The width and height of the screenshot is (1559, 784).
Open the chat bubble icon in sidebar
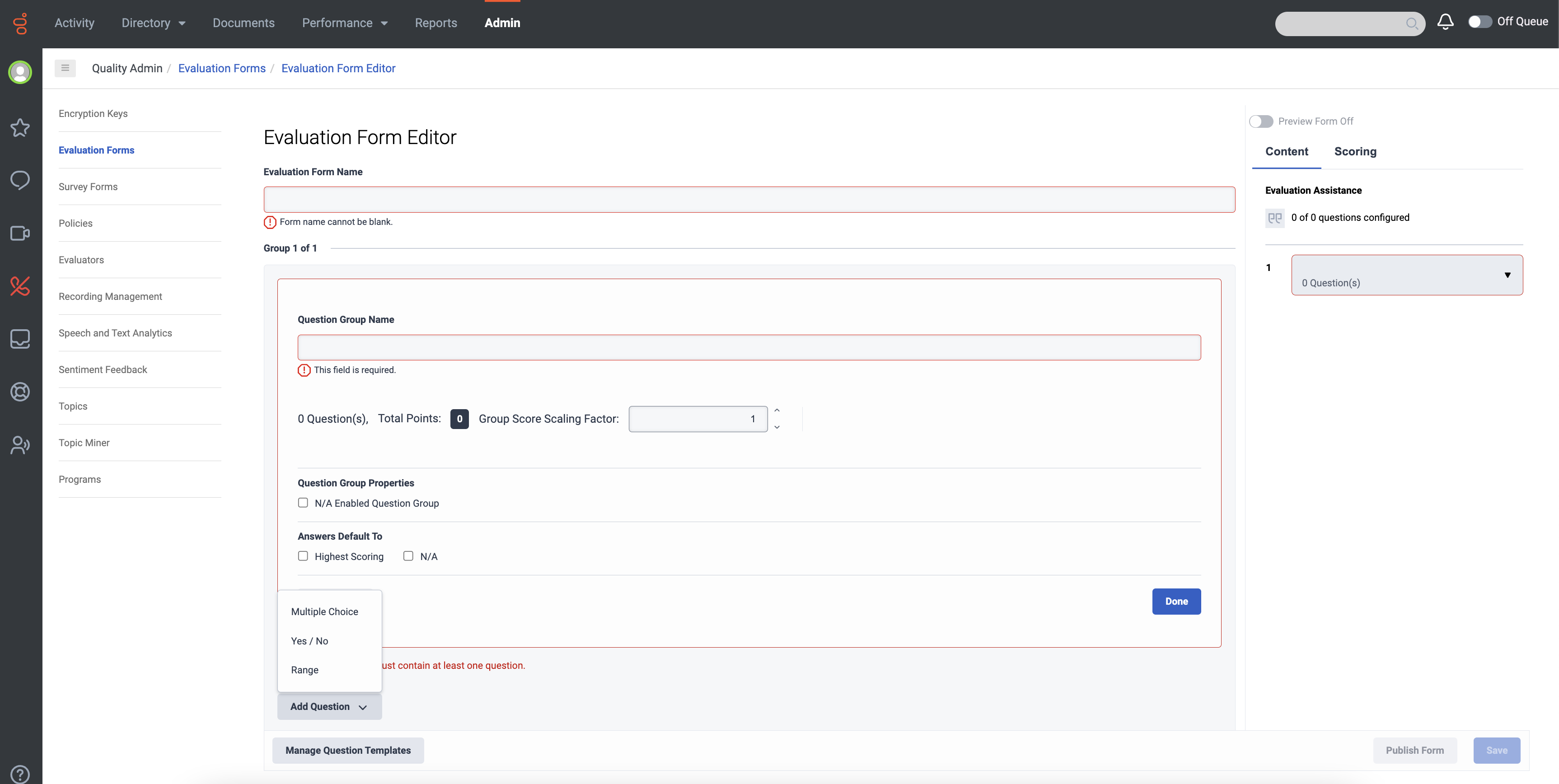coord(20,180)
